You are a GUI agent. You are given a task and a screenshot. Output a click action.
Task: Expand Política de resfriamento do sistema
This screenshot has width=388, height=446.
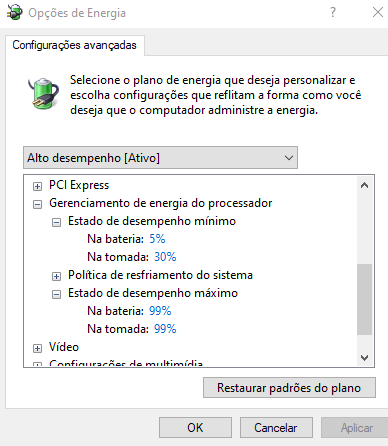pyautogui.click(x=56, y=276)
